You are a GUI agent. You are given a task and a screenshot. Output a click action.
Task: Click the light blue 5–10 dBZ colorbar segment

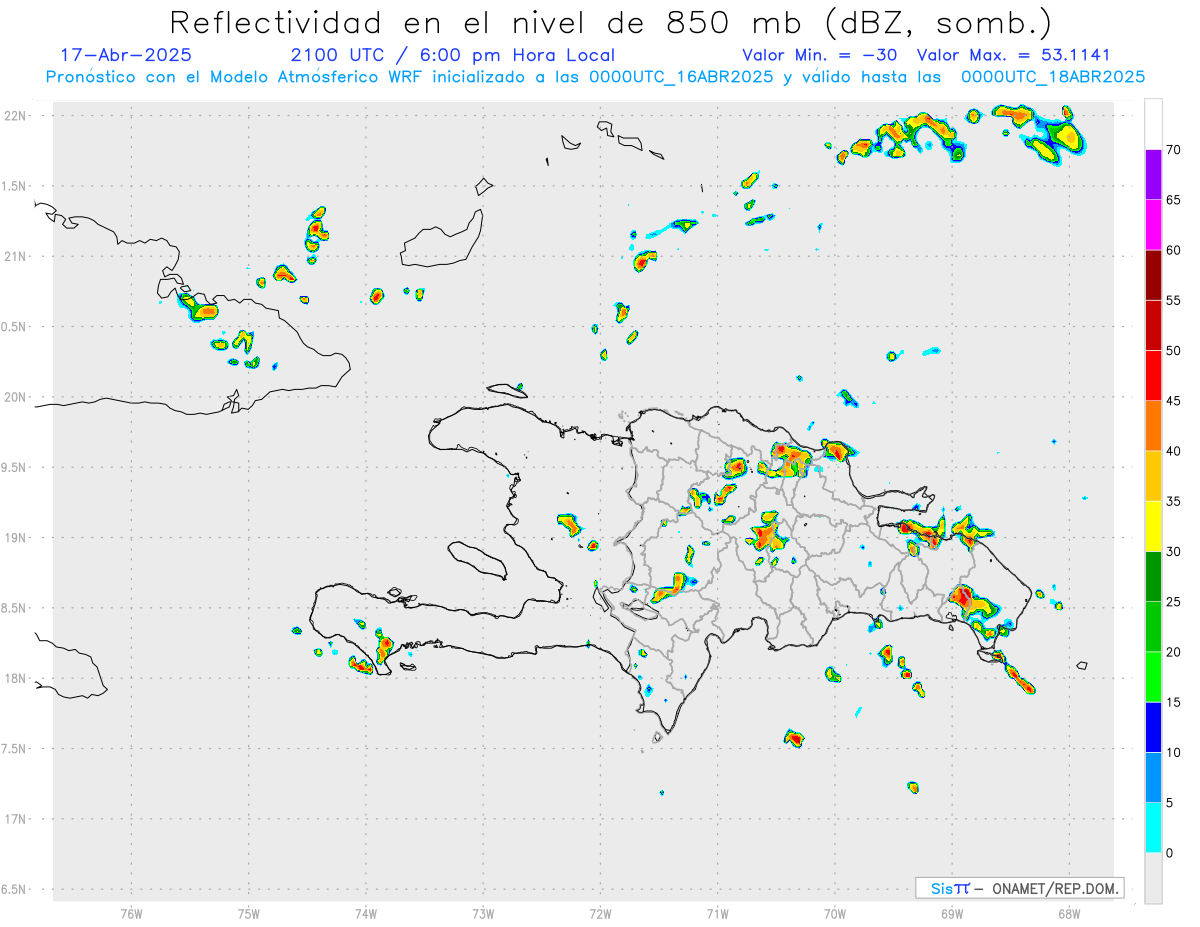tap(1153, 778)
